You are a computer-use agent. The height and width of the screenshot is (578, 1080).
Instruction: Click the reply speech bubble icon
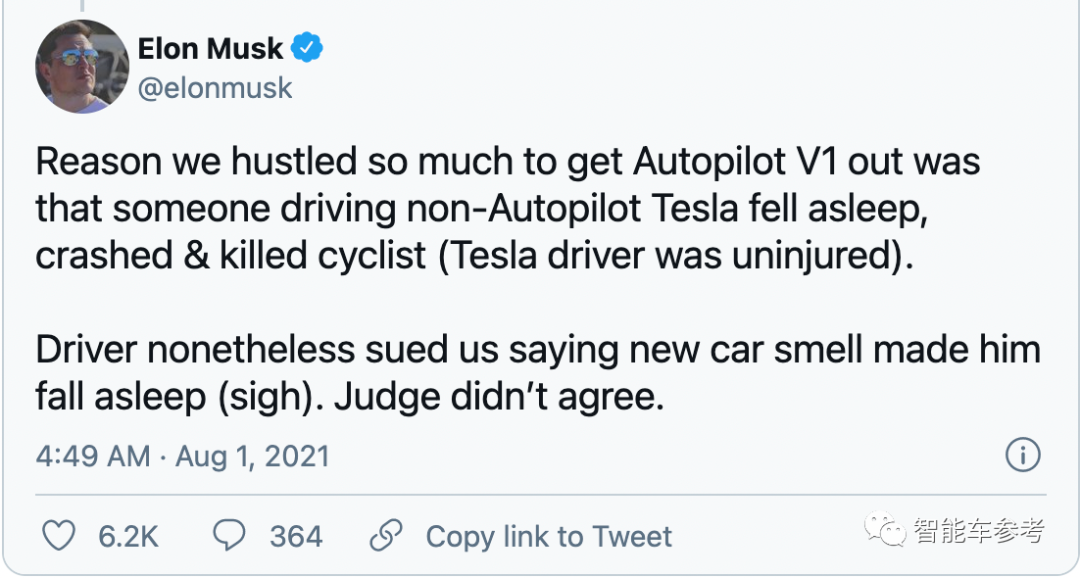point(230,536)
